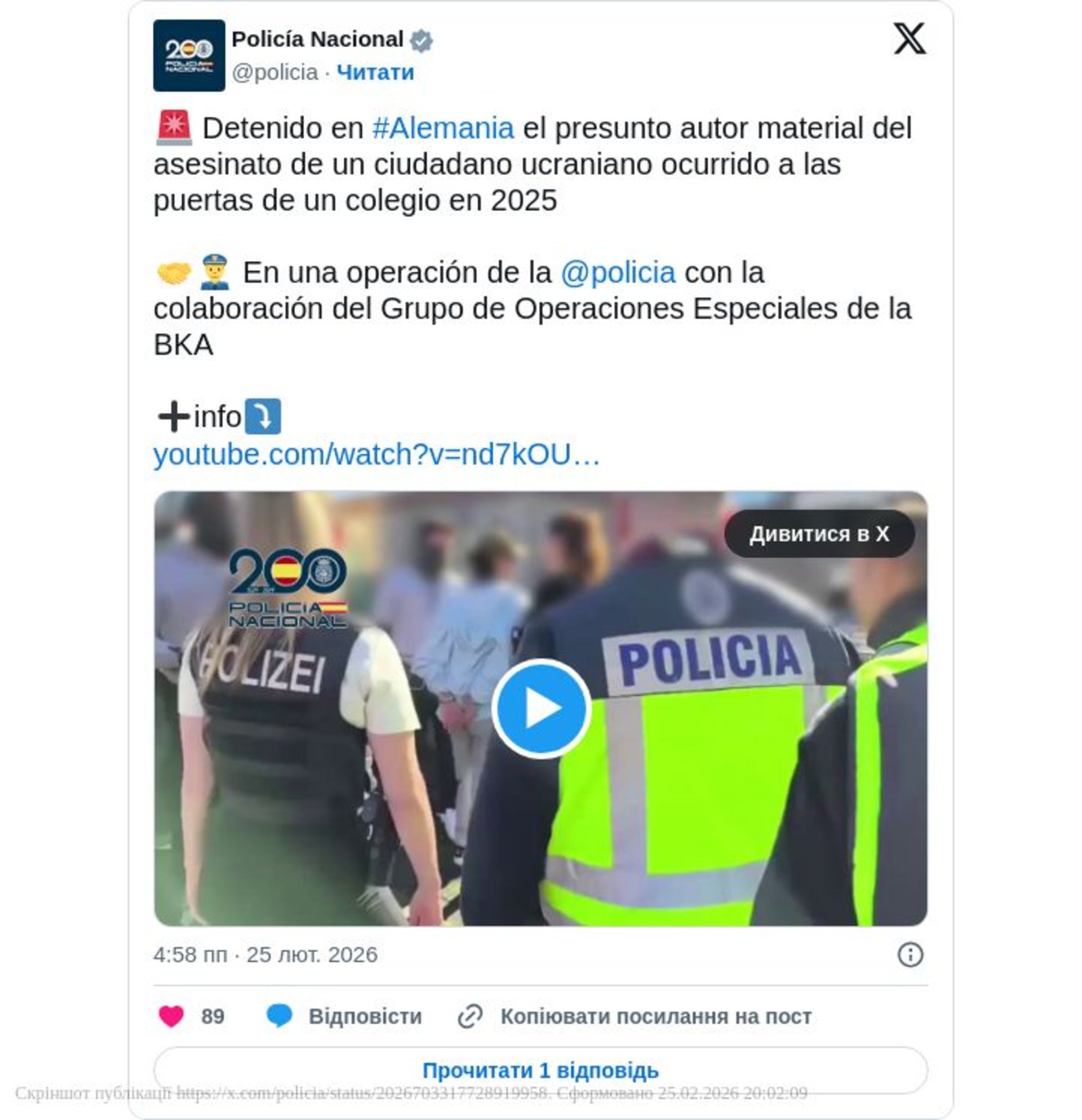Like the post with heart icon
This screenshot has height=1120, width=1082.
(171, 1017)
